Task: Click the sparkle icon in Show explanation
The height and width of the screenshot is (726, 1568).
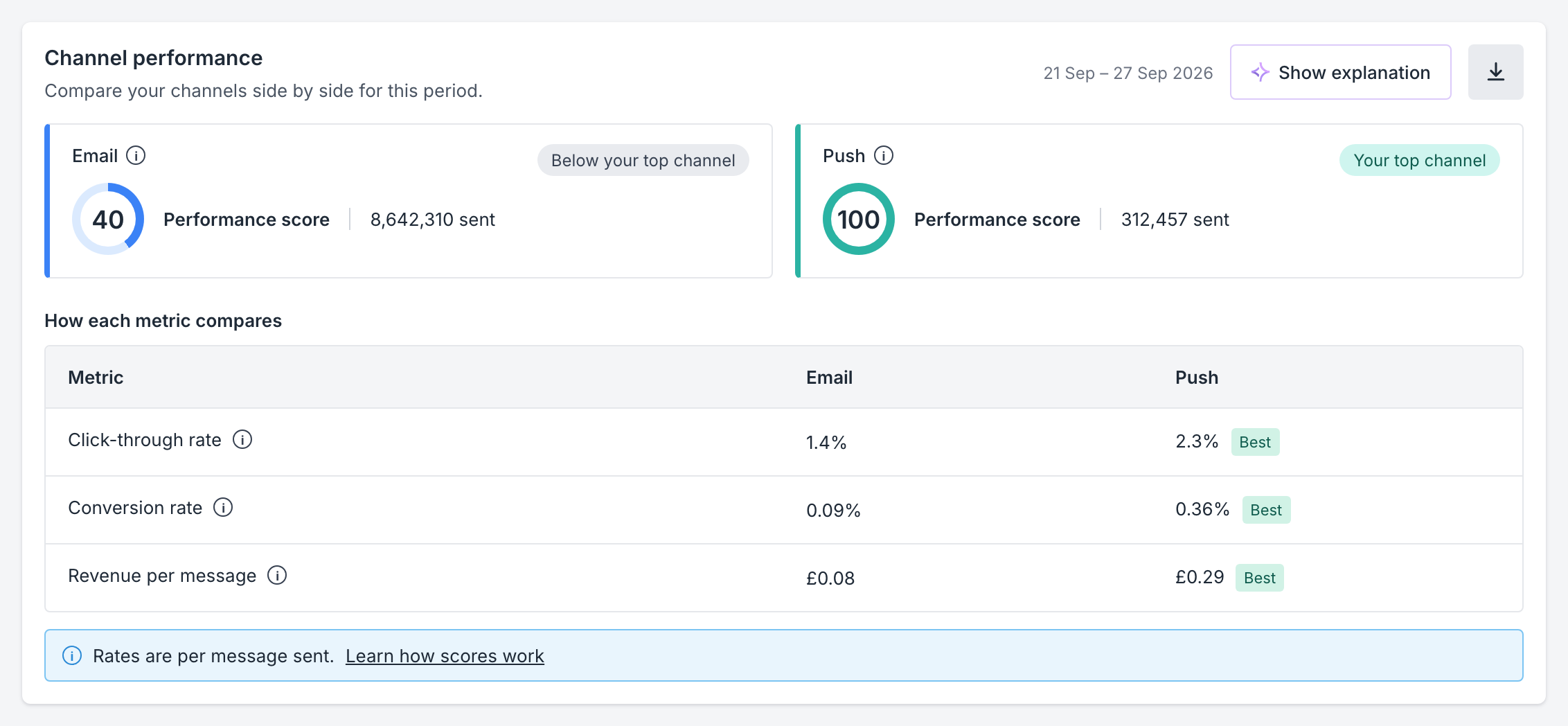Action: (1260, 72)
